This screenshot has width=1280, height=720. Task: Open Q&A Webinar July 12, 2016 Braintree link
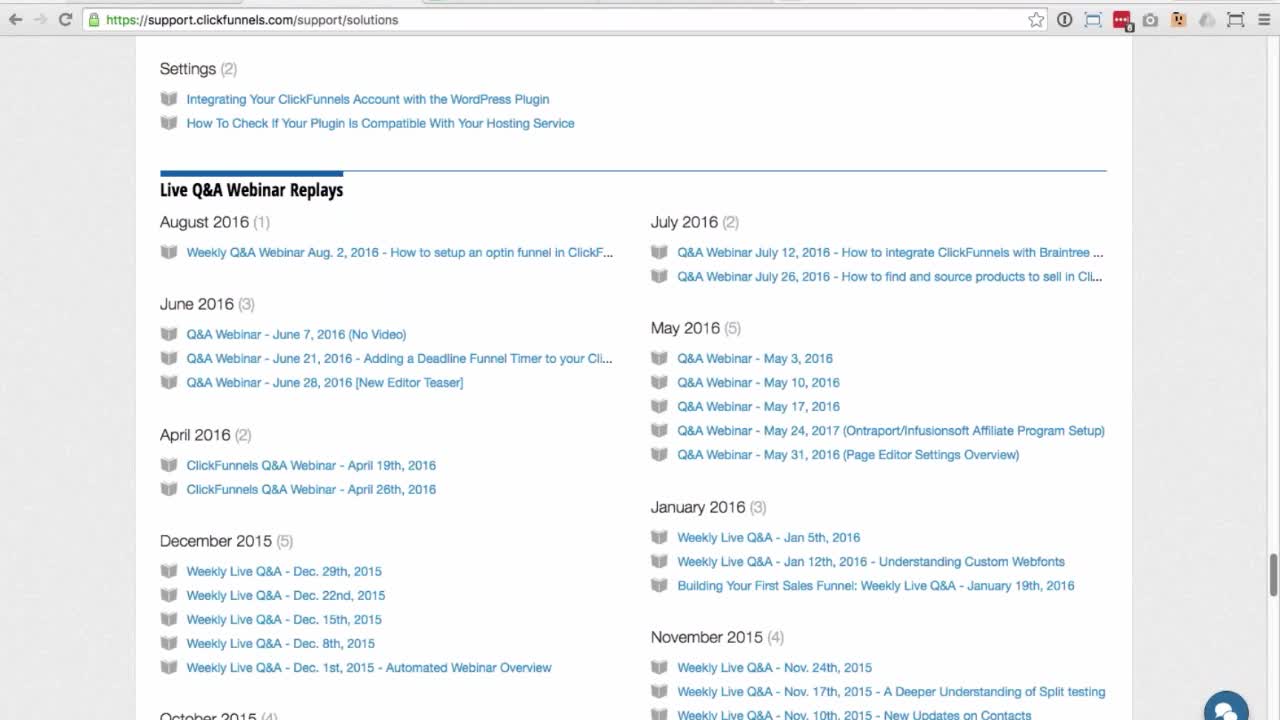tap(890, 252)
